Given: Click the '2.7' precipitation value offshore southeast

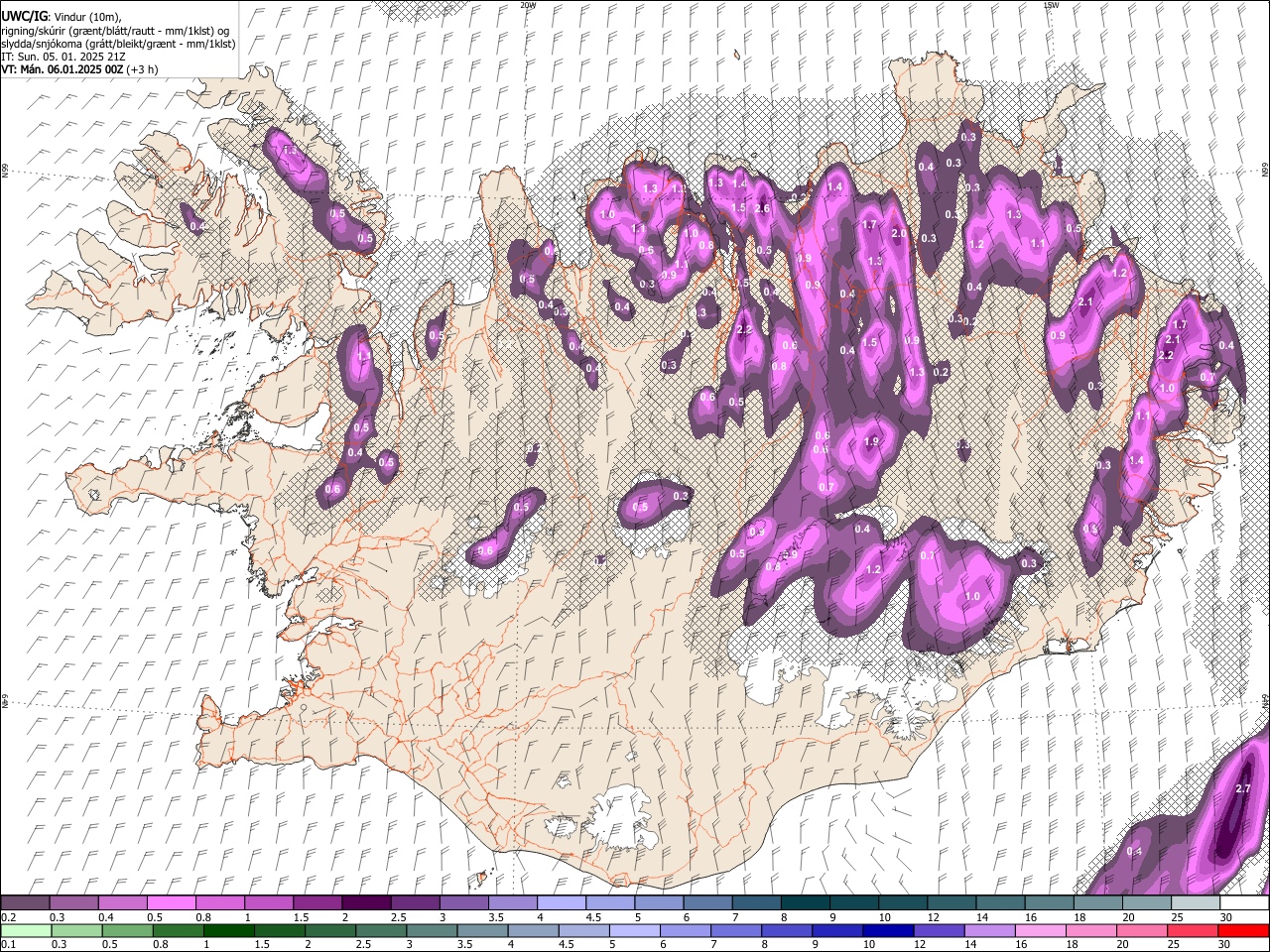Looking at the screenshot, I should click(1243, 788).
